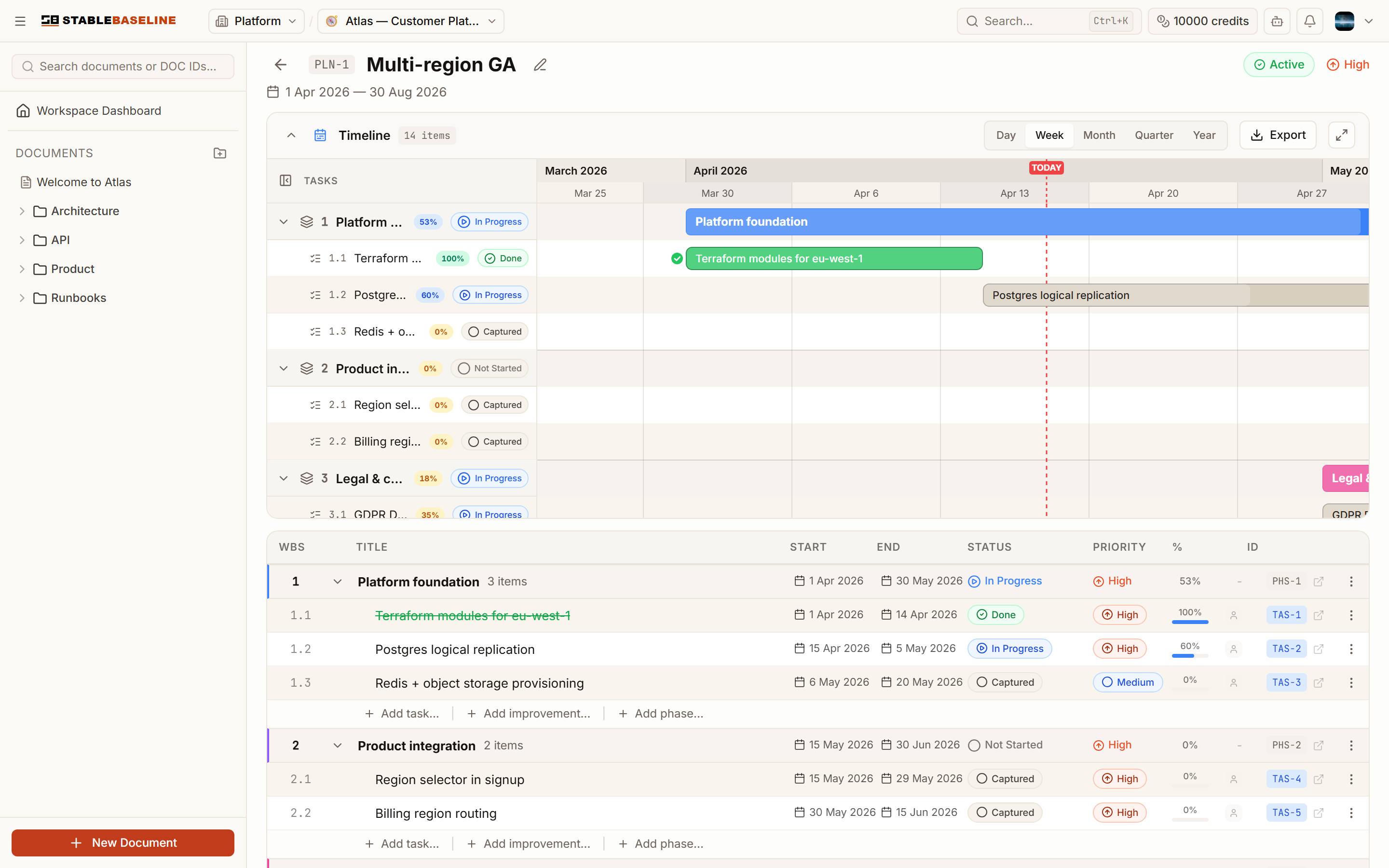Viewport: 1389px width, 868px height.
Task: Switch the timeline to Day view
Action: coord(1006,135)
